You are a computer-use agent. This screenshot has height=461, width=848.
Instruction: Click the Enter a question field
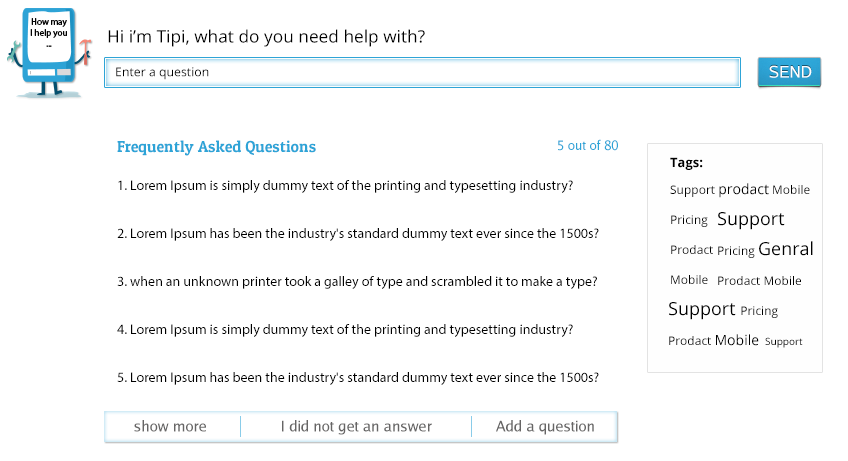(x=422, y=73)
